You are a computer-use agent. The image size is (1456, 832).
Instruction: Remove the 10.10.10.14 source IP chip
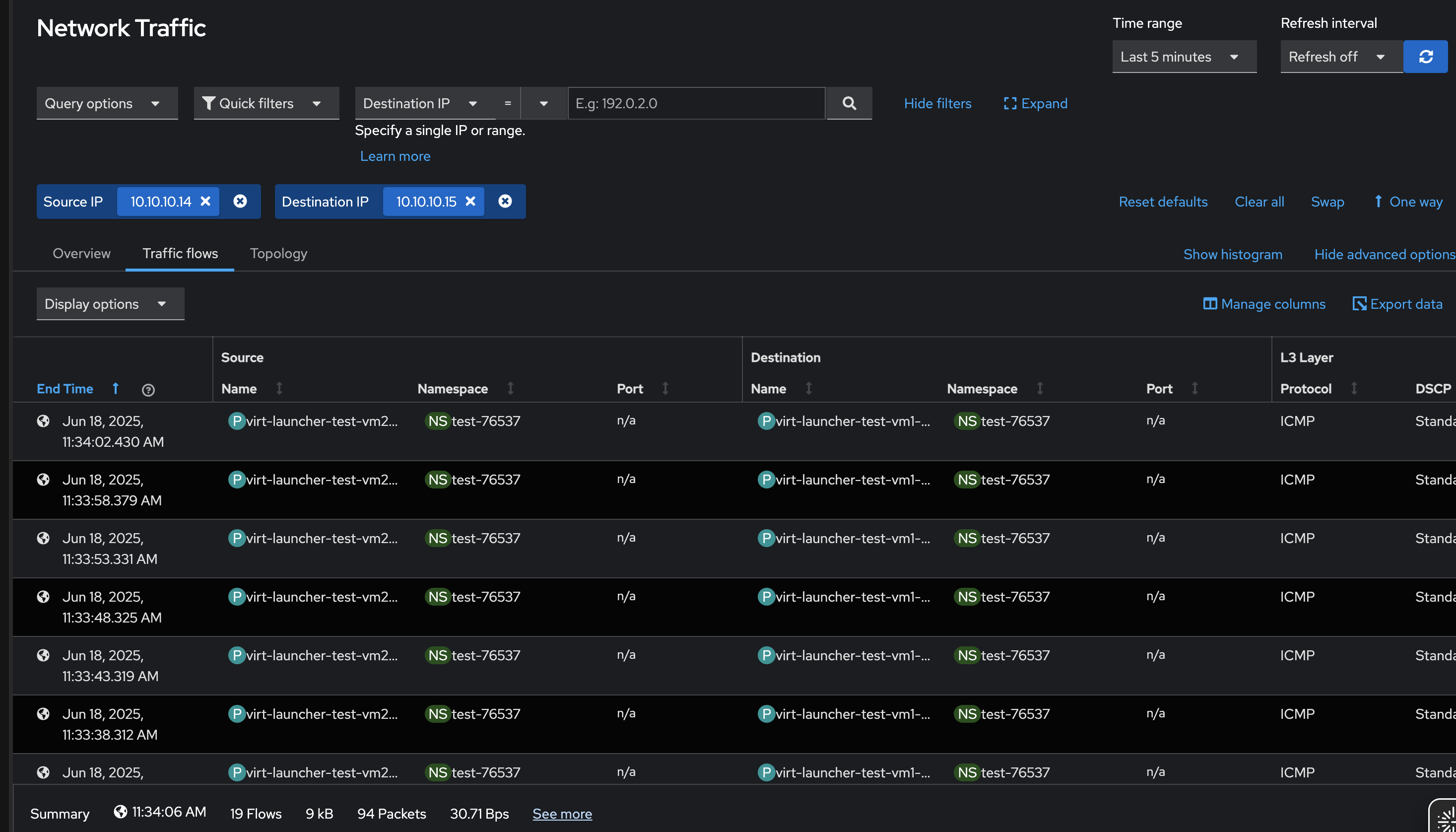coord(205,201)
